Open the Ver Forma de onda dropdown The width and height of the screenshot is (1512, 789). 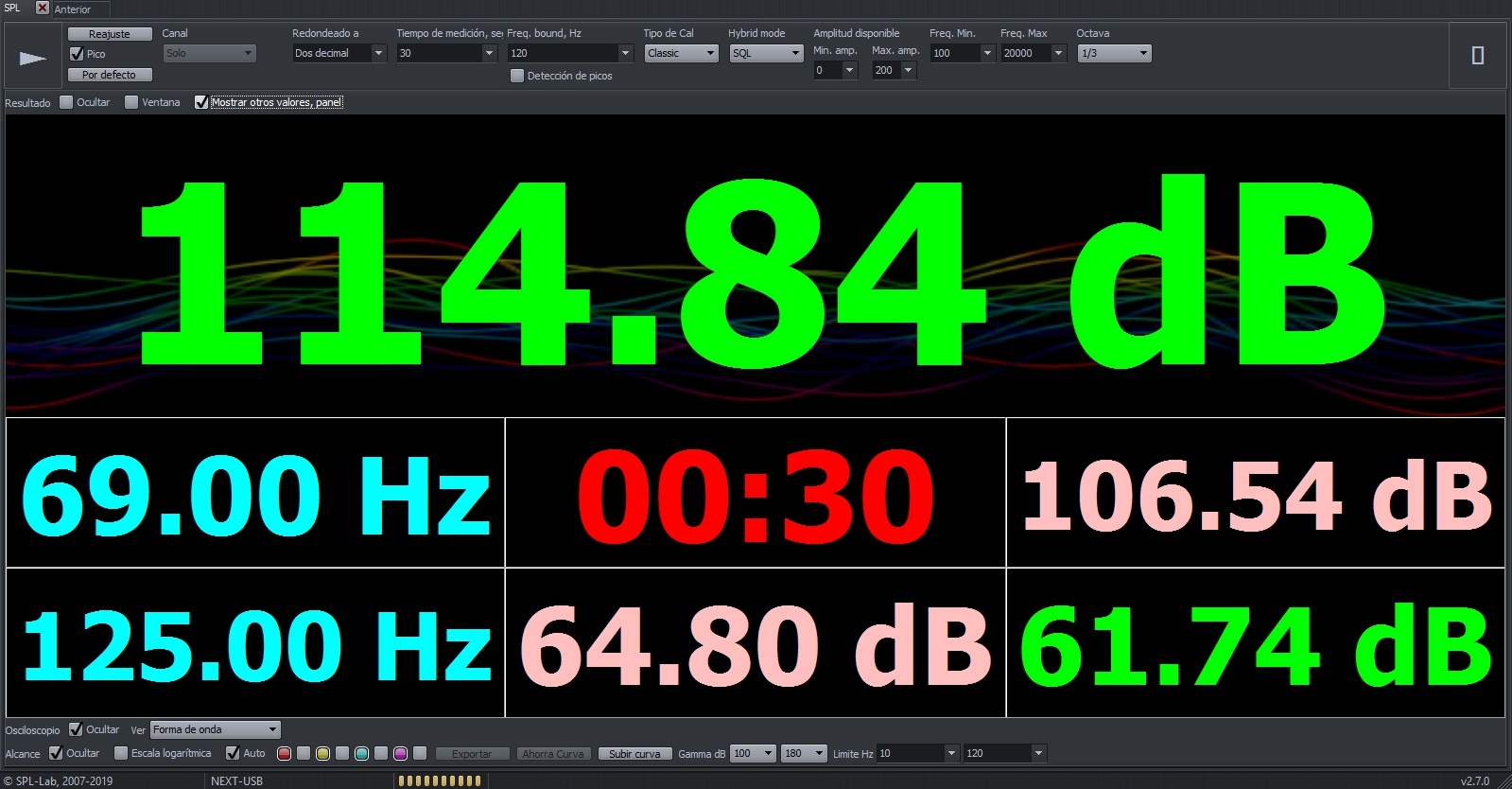click(x=216, y=729)
